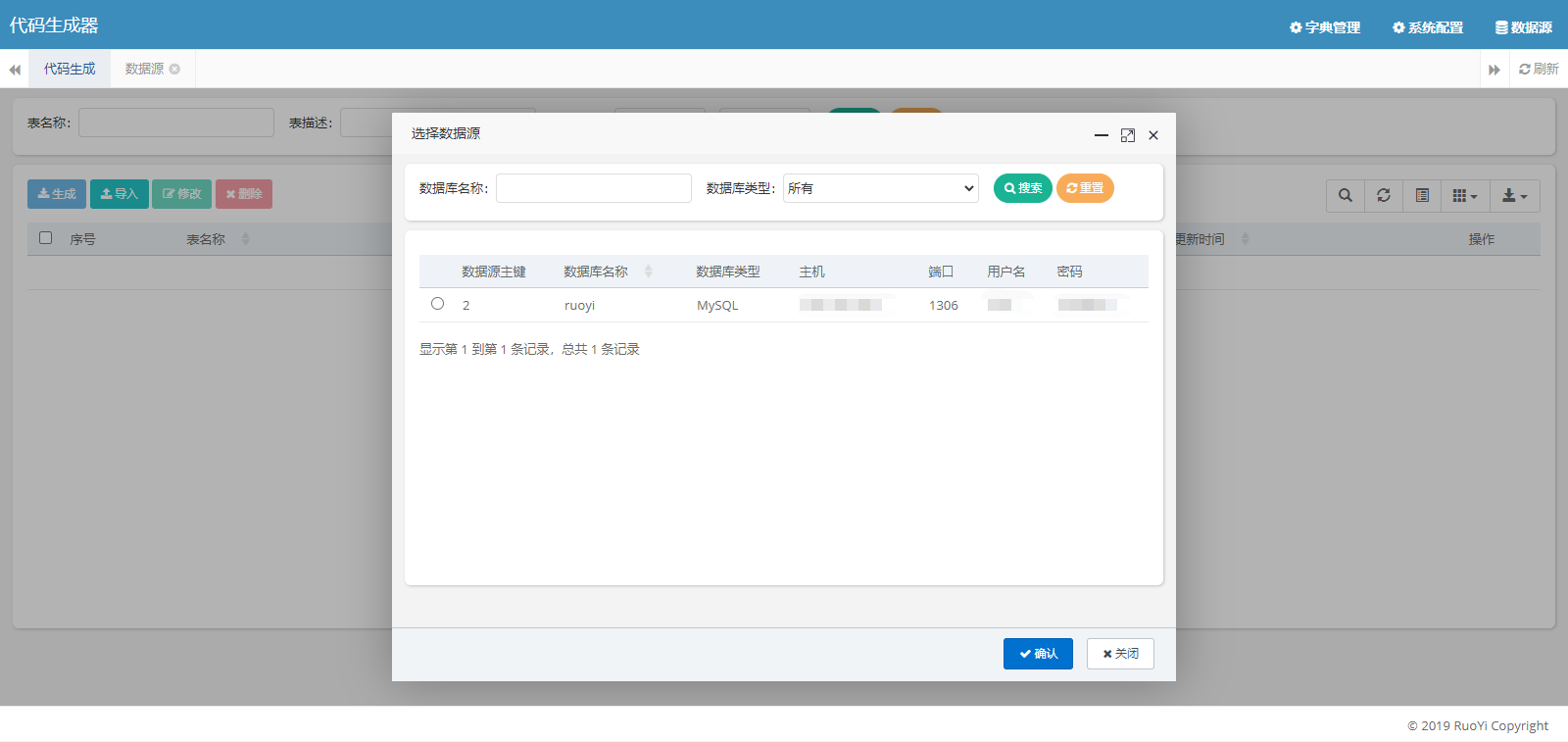Click the '1306' port cell
The width and height of the screenshot is (1568, 742).
(944, 306)
